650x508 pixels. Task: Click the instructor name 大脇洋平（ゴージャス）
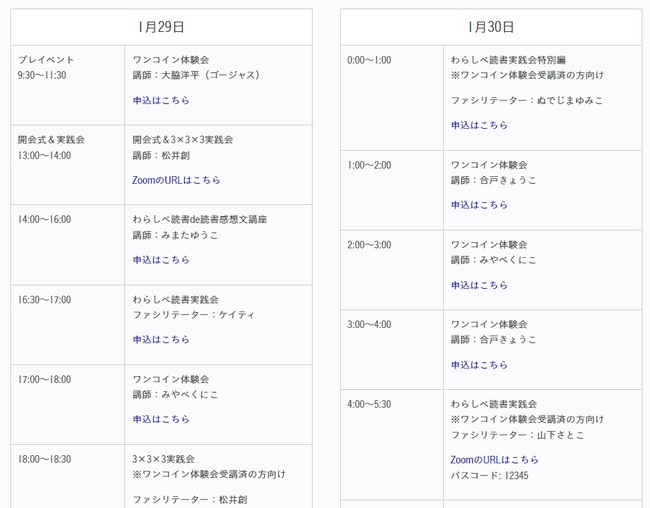point(210,75)
